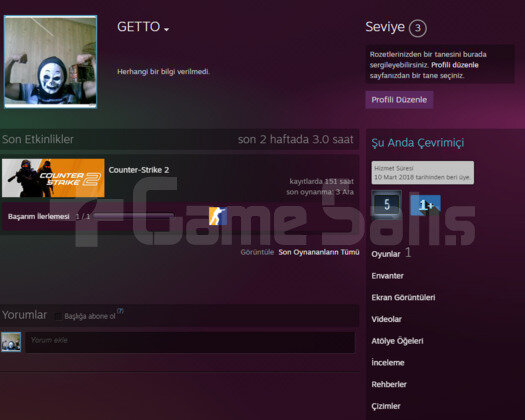Click the 'Herhangi bir bilgi verilmedi.' text
The height and width of the screenshot is (420, 525).
pos(163,71)
